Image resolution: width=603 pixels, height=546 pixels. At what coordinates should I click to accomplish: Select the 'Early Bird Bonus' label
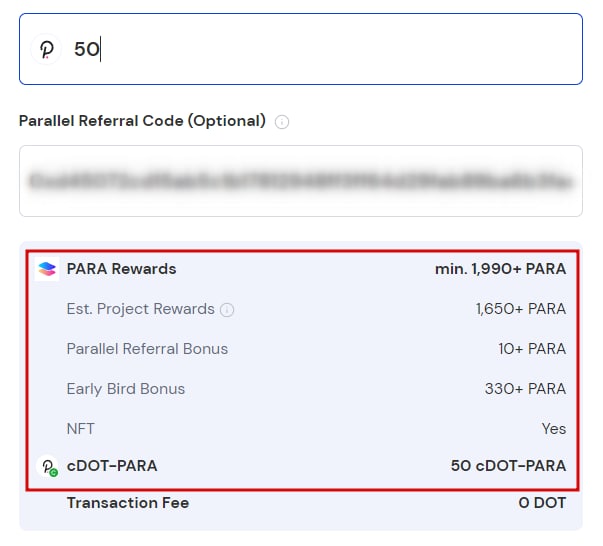[x=126, y=389]
